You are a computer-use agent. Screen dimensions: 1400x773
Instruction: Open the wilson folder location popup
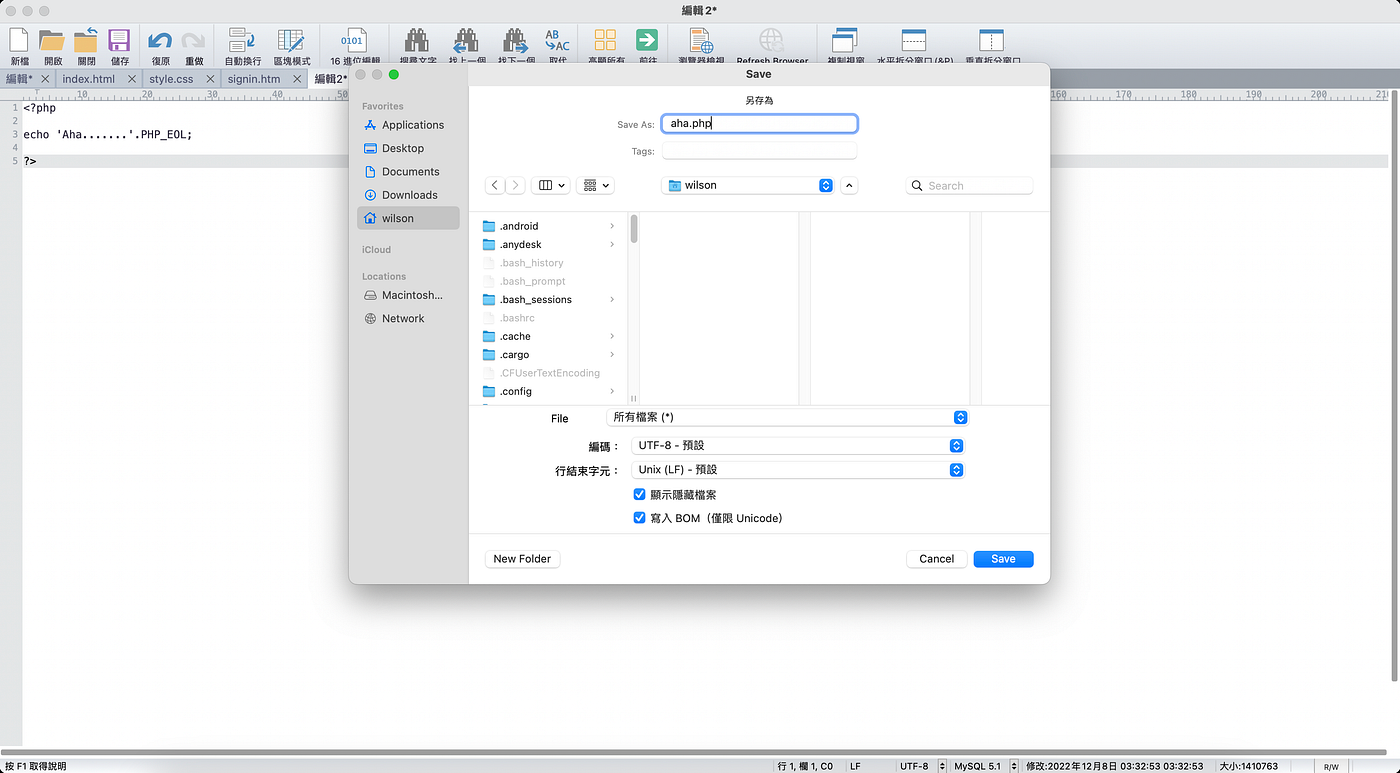[747, 185]
